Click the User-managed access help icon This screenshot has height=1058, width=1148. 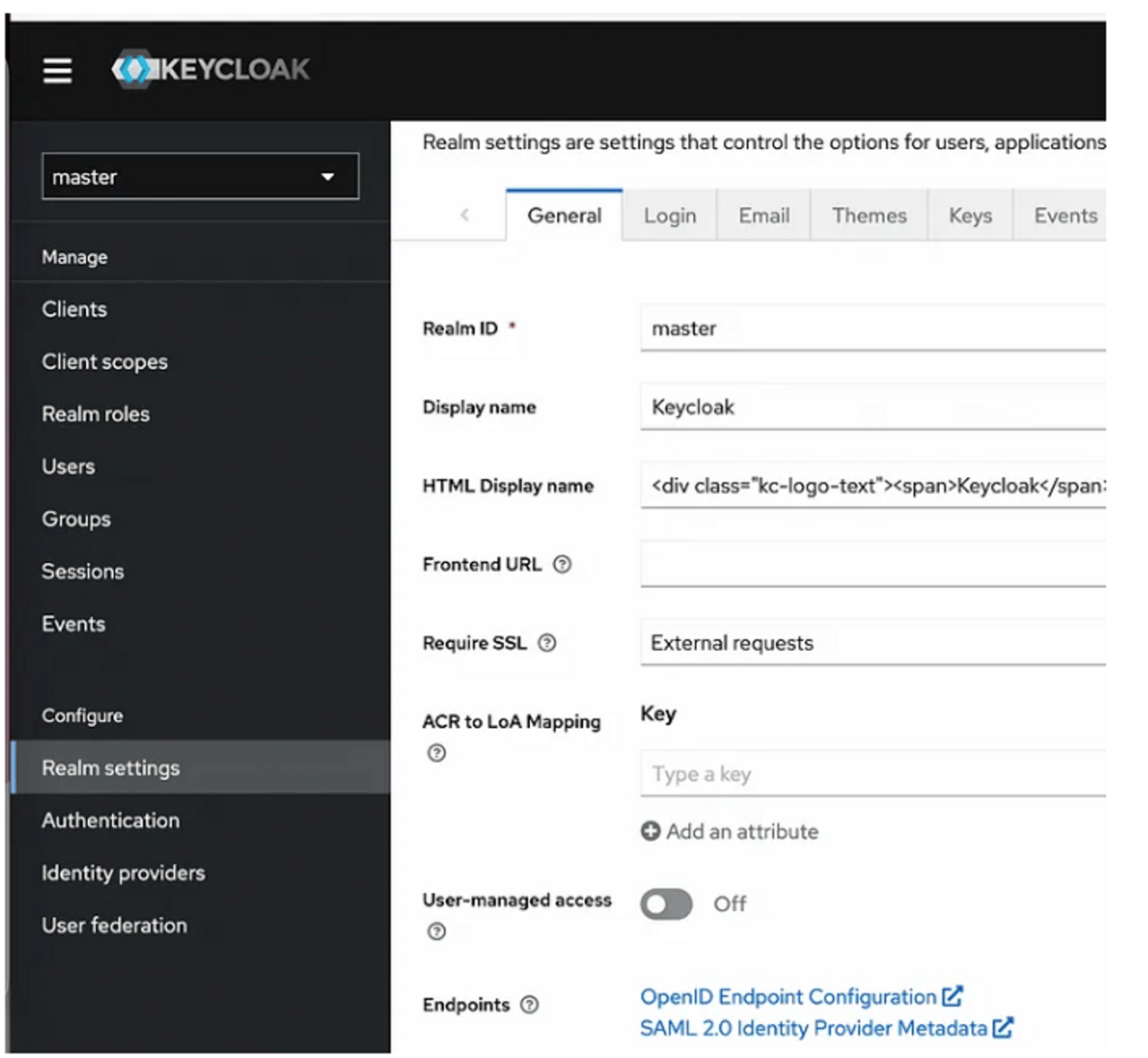click(437, 932)
